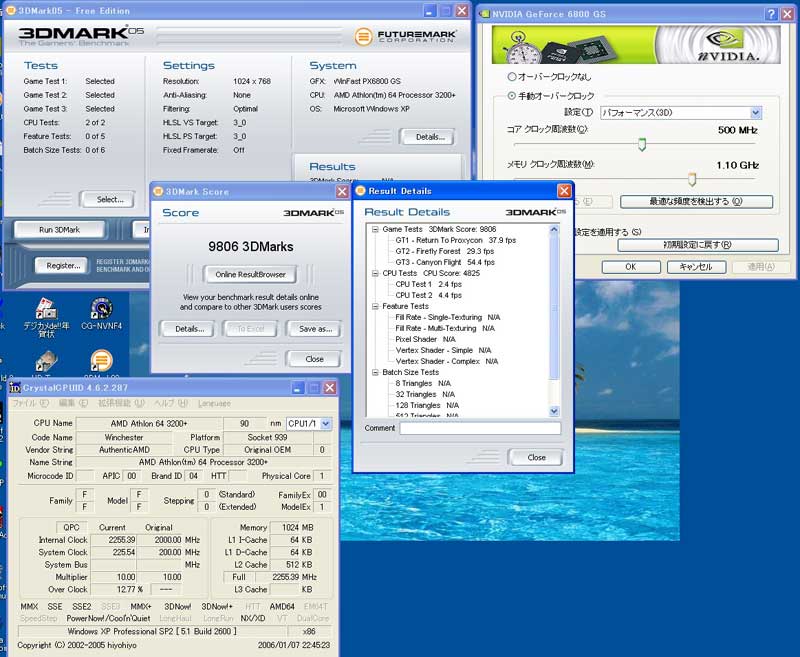Click the memory clock frequency slider handle

[692, 179]
